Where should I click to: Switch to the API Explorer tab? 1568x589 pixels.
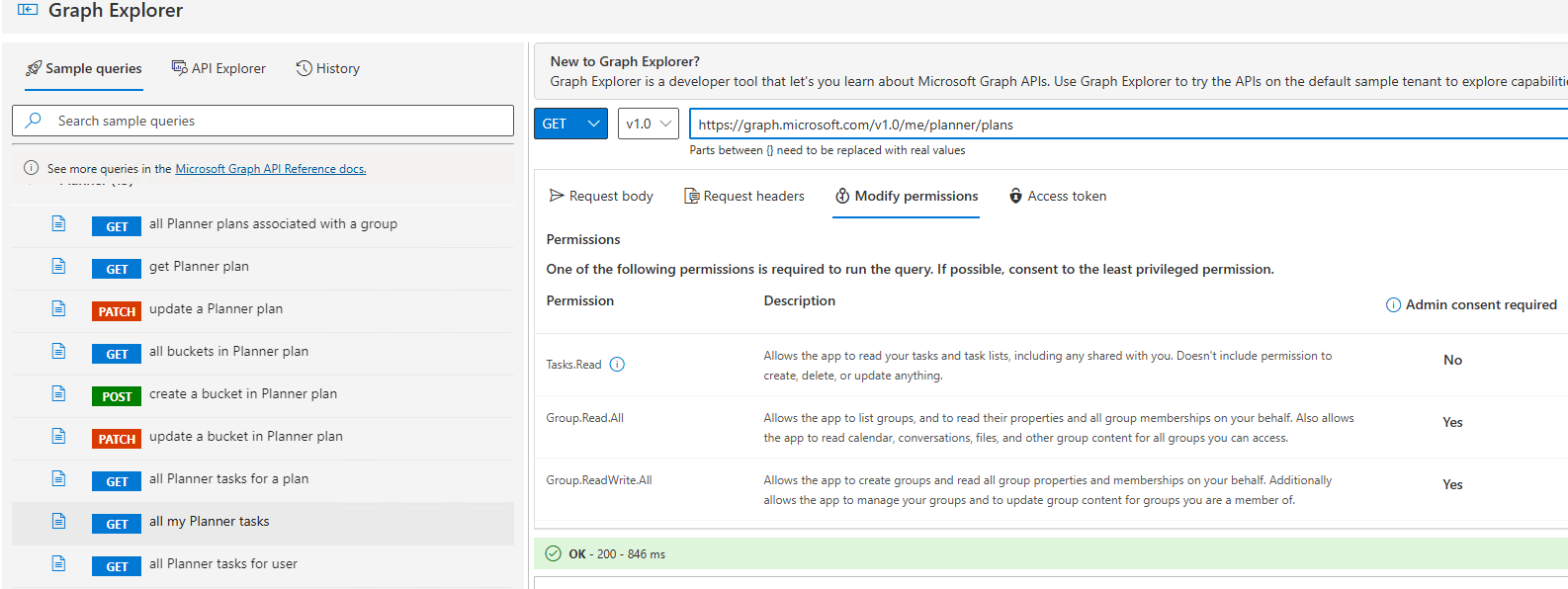pos(218,68)
